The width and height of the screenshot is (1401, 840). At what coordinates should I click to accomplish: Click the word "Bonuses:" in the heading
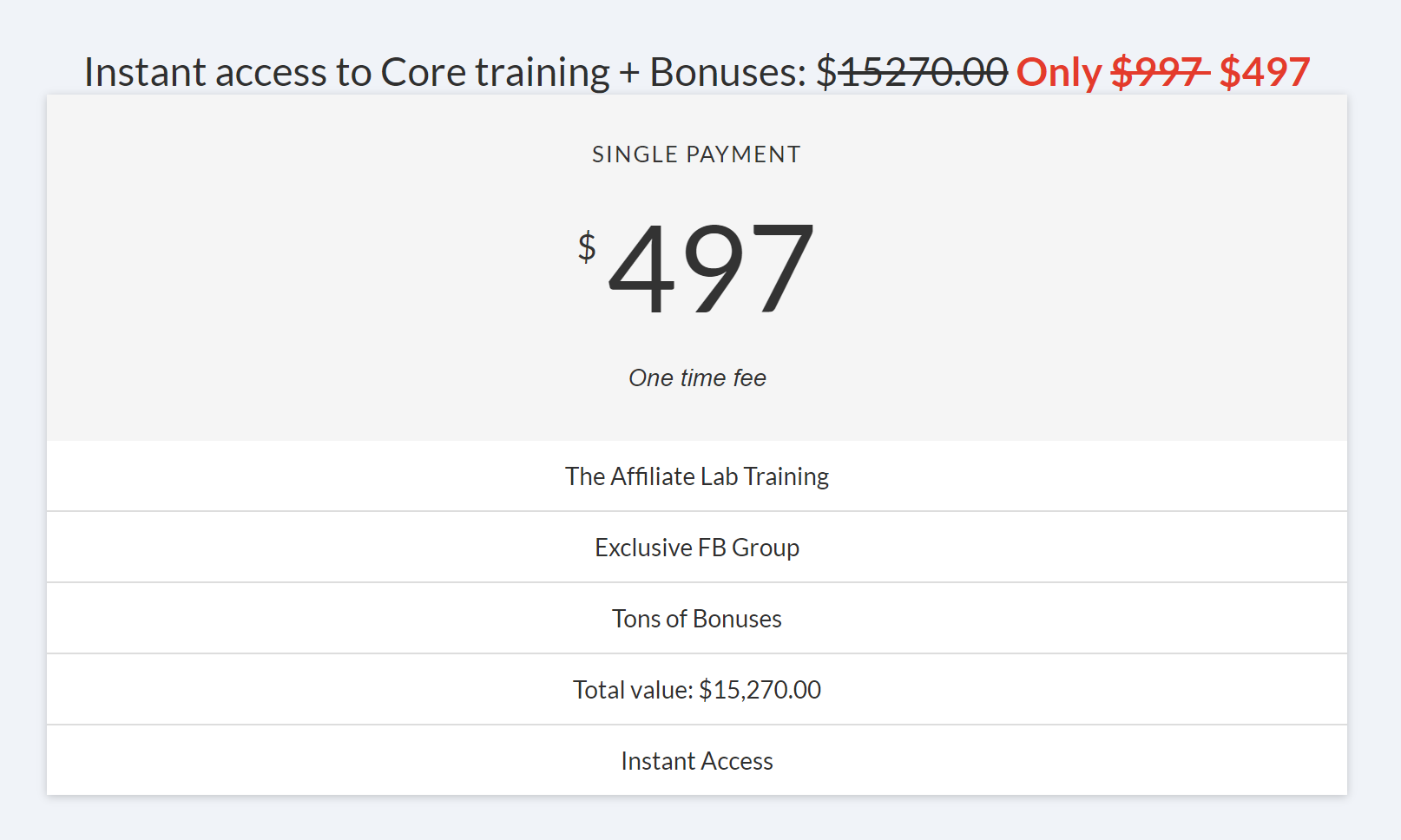click(x=728, y=72)
